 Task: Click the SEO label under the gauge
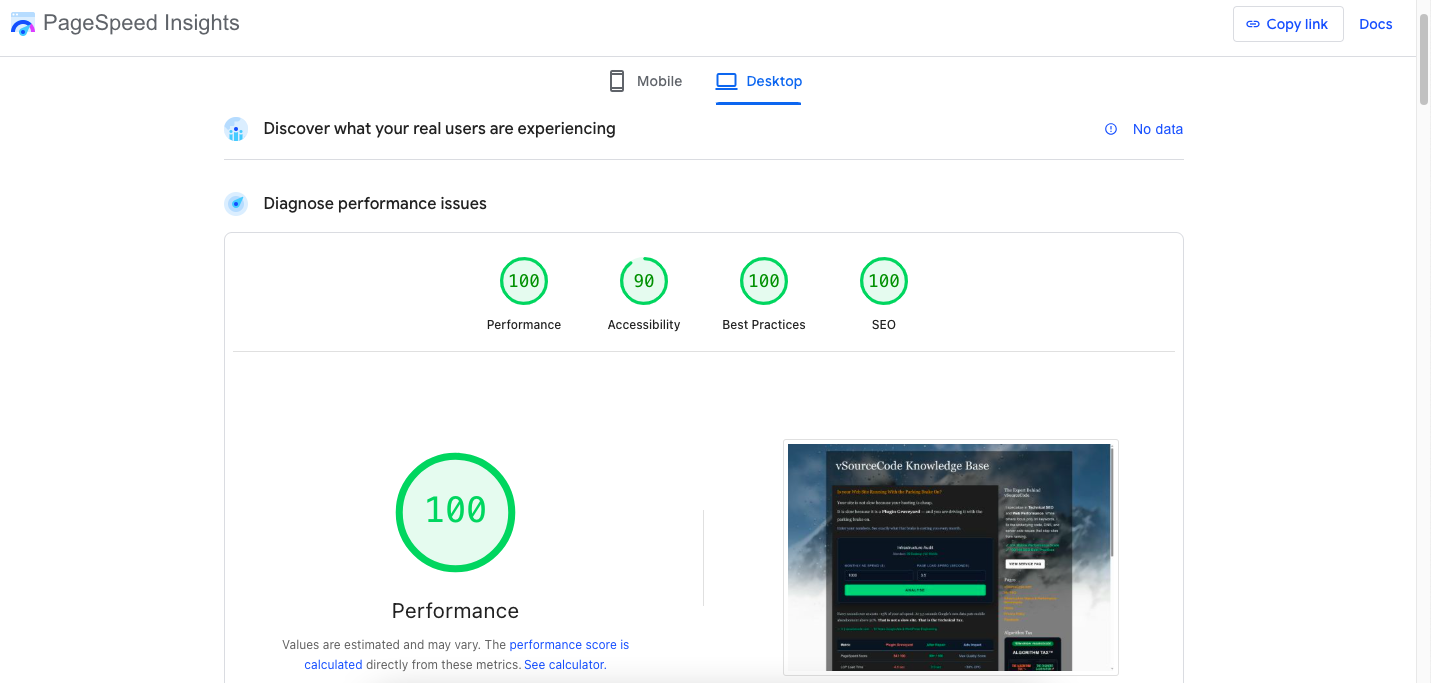click(884, 325)
